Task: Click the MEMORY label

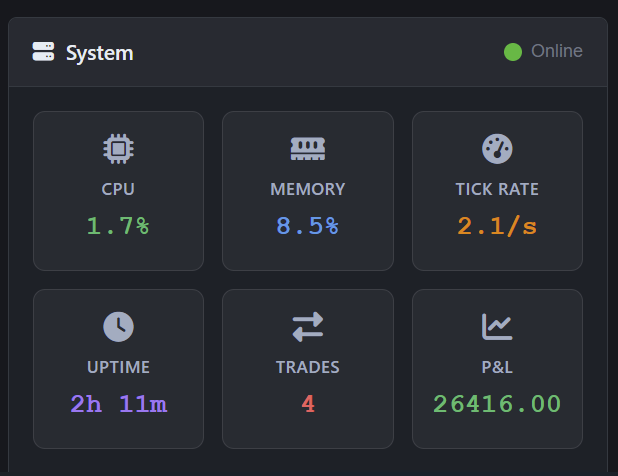Action: [308, 189]
